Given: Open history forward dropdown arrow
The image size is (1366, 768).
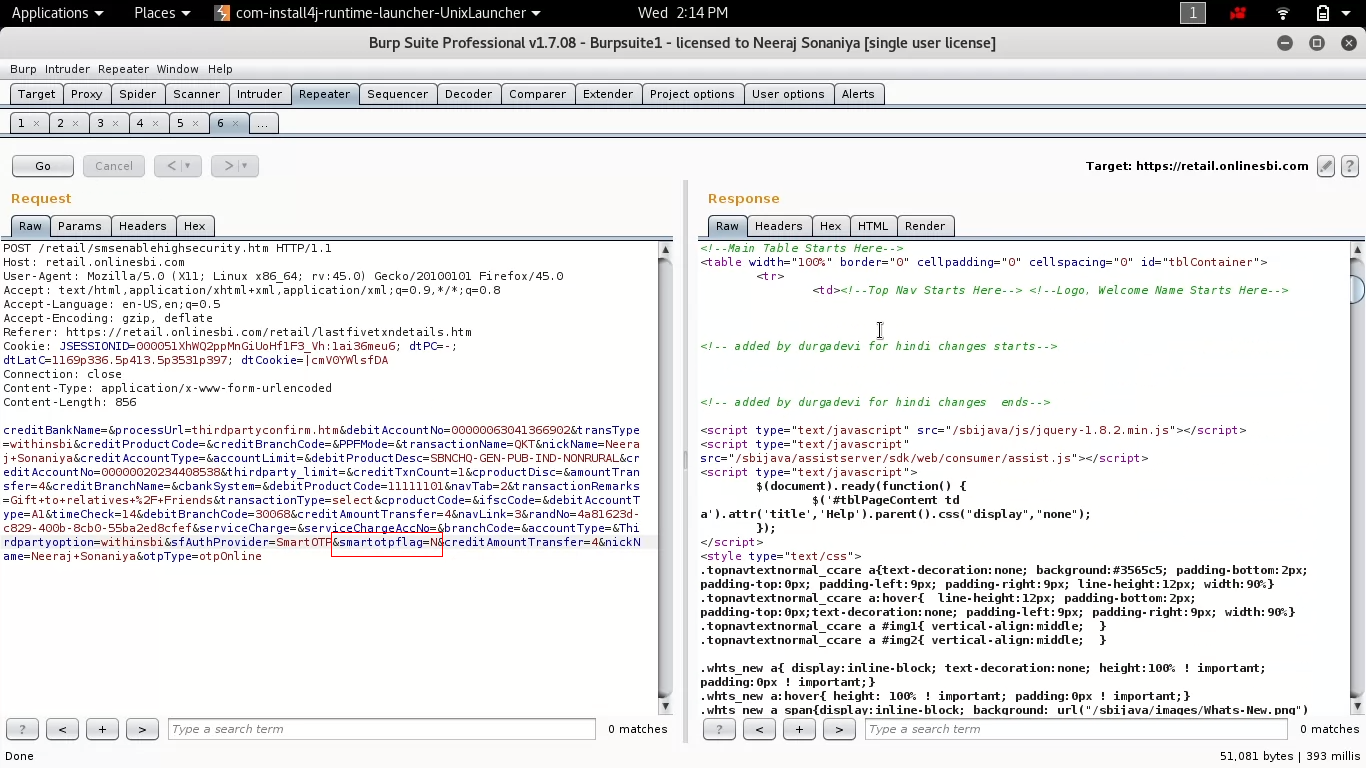Looking at the screenshot, I should [245, 166].
